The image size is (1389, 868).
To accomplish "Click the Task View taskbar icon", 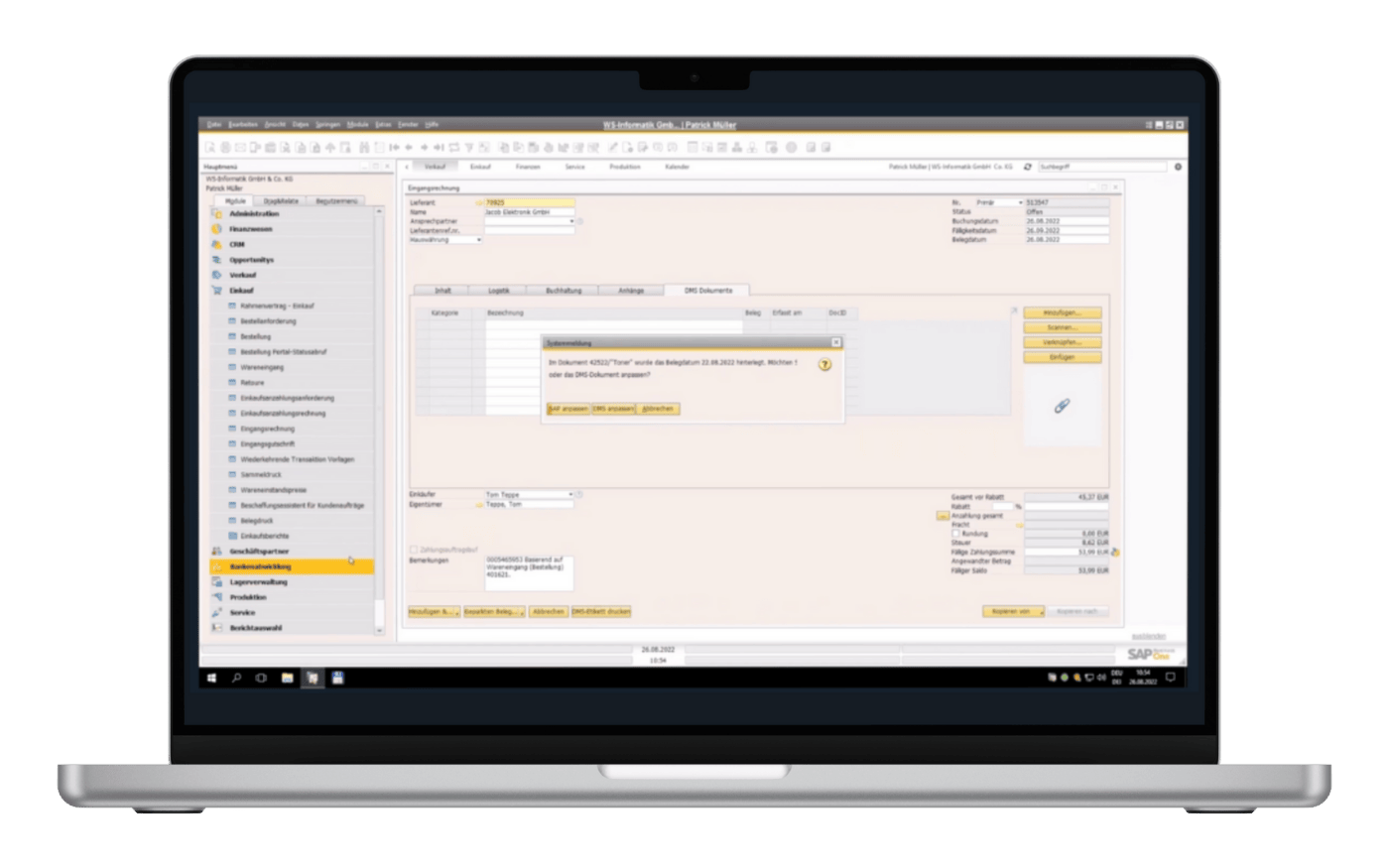I will 261,678.
